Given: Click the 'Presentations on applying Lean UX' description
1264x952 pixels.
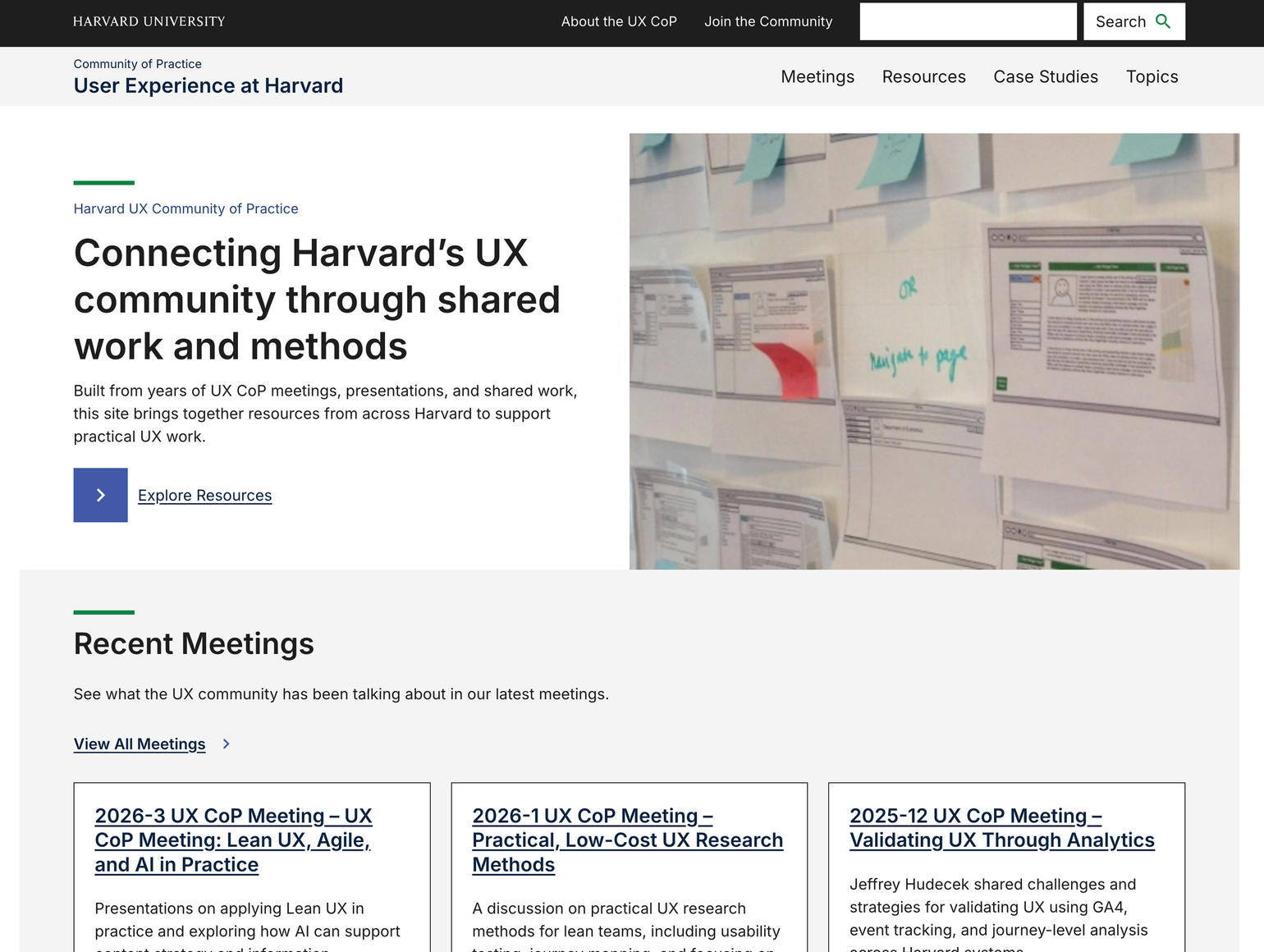Looking at the screenshot, I should 248,926.
